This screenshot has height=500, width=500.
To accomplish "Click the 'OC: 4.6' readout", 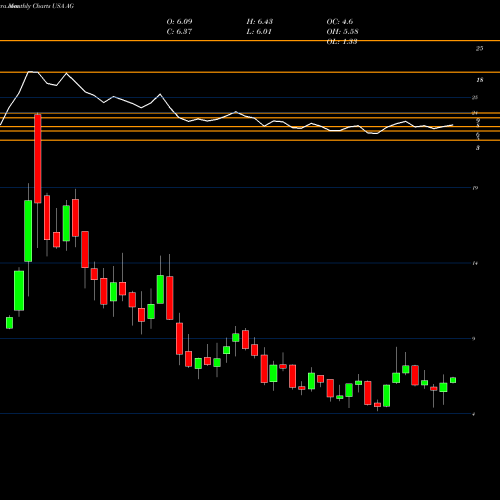I will [340, 22].
